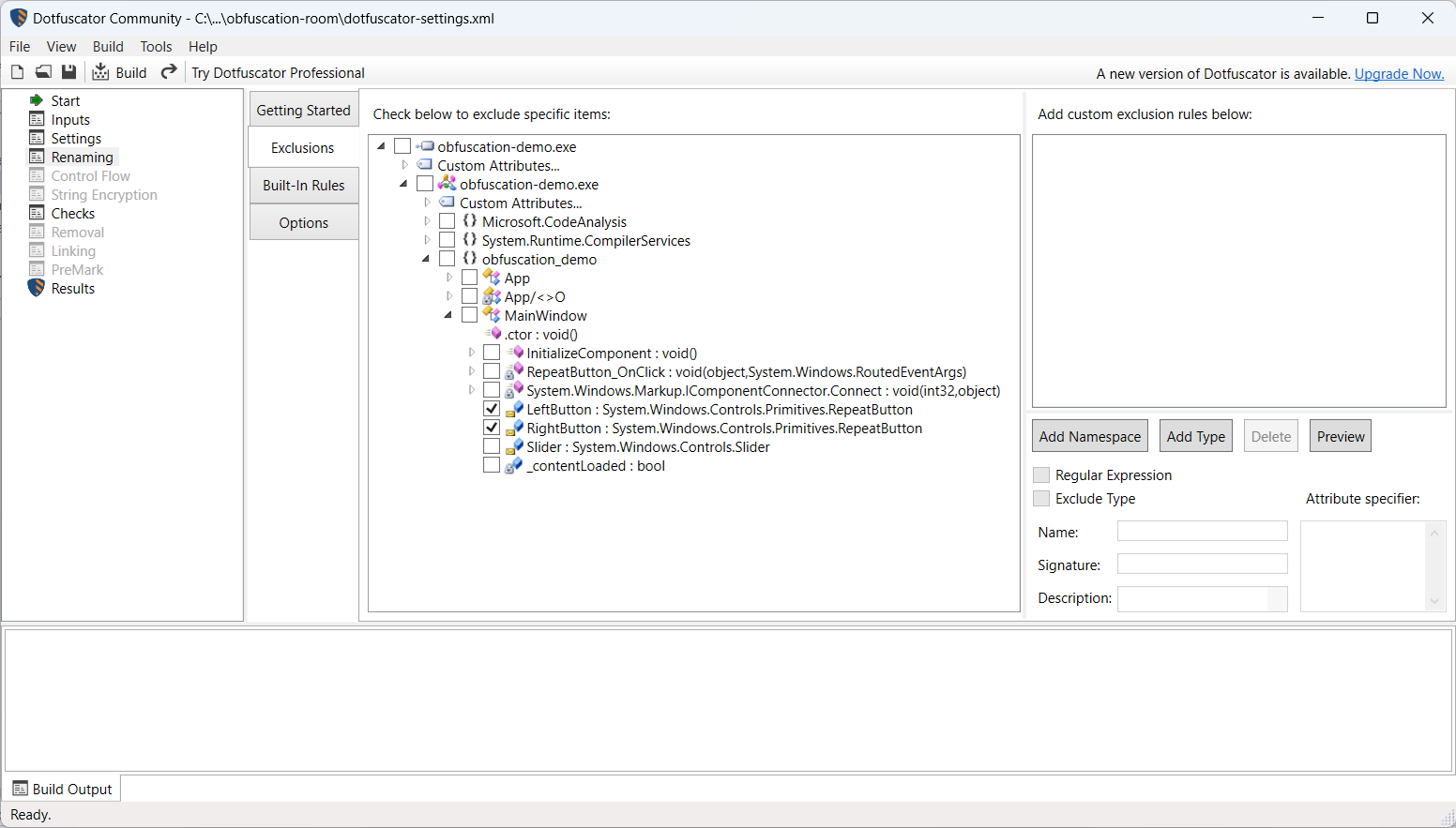1456x828 pixels.
Task: Enable the Exclude Type checkbox
Action: pos(1041,498)
